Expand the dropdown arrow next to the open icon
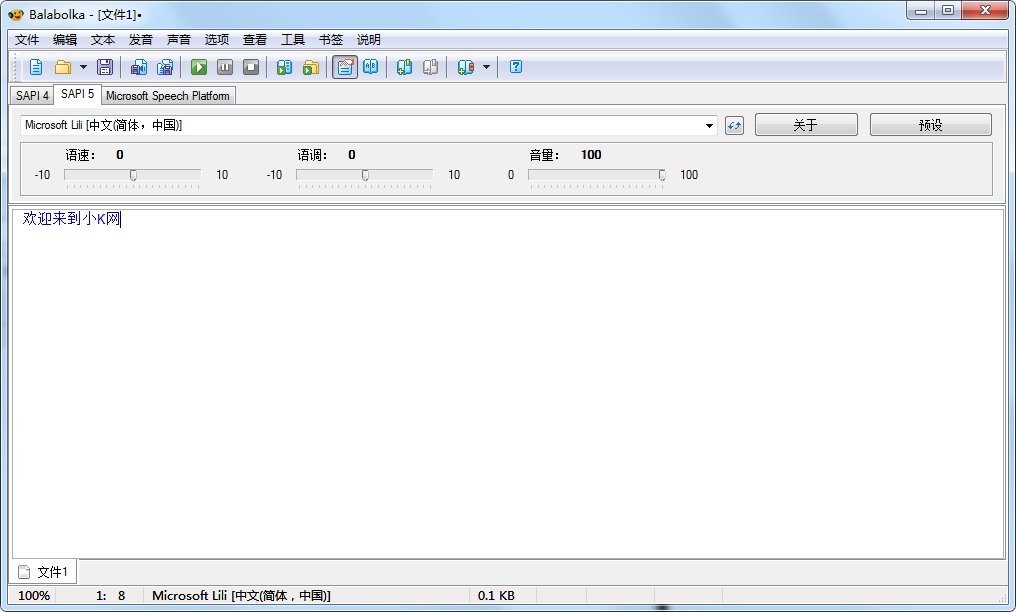1016x612 pixels. 81,67
